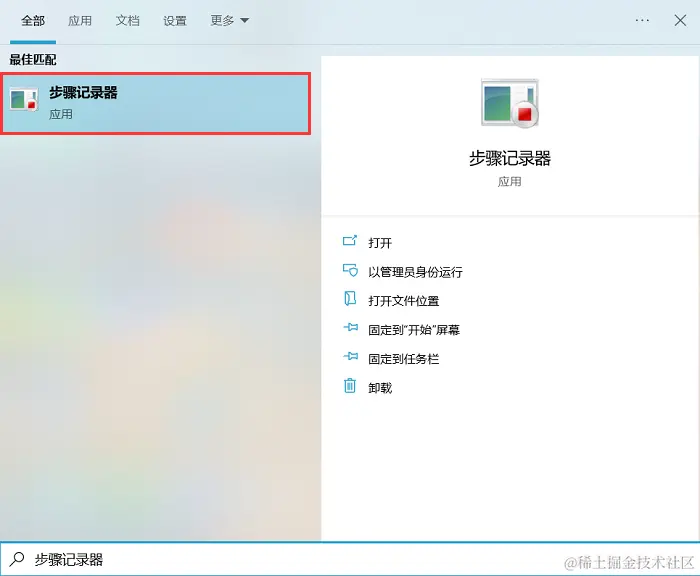The image size is (700, 576).
Task: Click the Steps Recorder icon in result list
Action: click(24, 100)
